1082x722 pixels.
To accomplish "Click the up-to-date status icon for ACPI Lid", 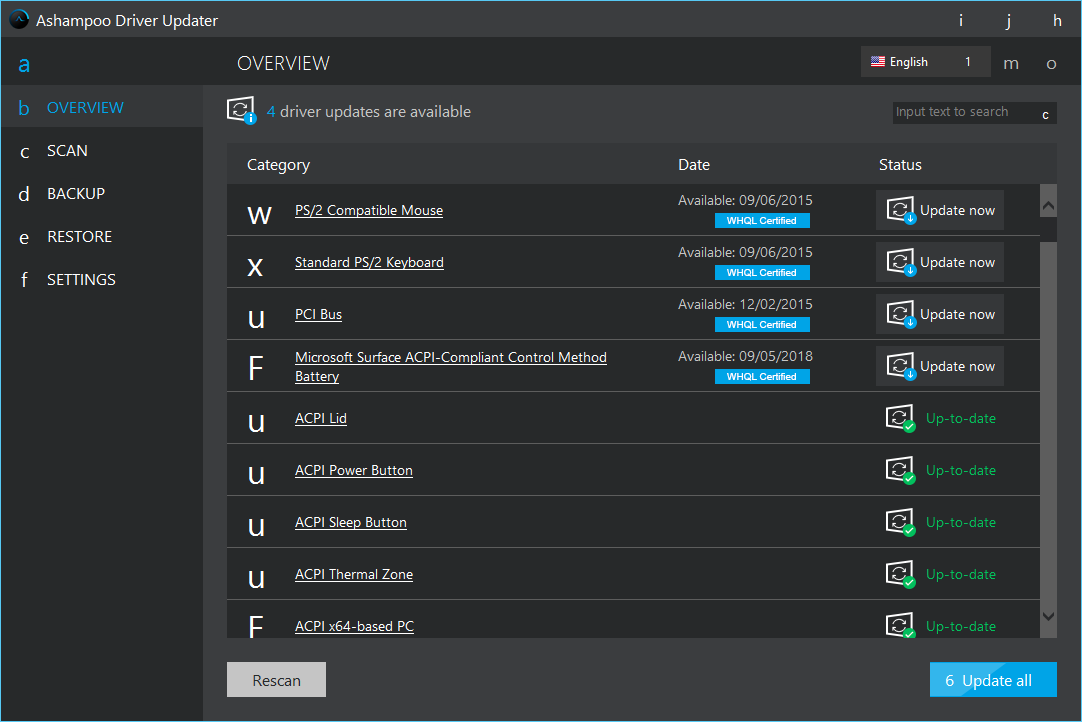I will [901, 418].
